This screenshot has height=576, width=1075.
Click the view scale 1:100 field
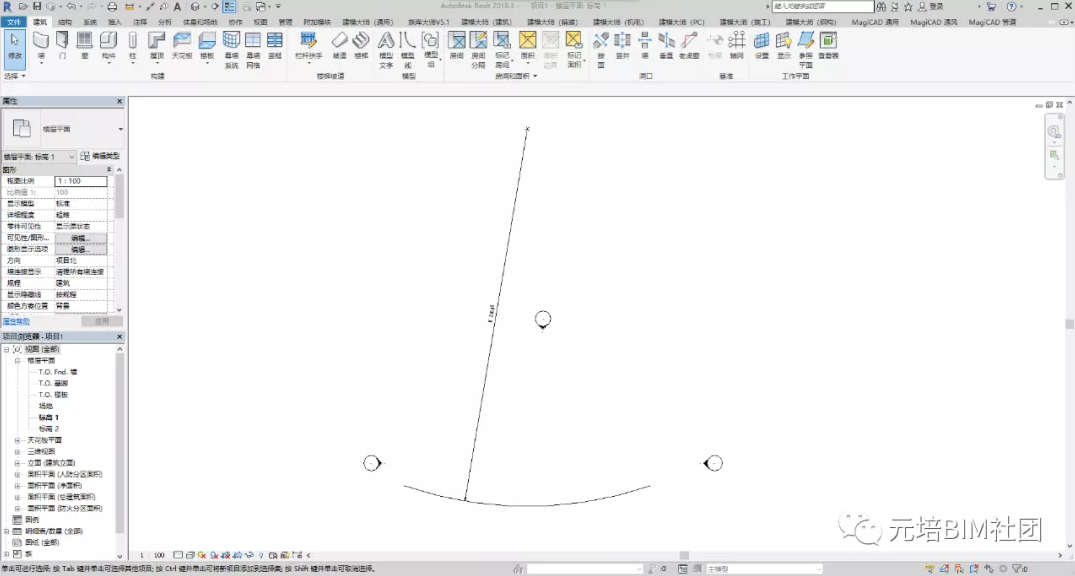coord(81,181)
